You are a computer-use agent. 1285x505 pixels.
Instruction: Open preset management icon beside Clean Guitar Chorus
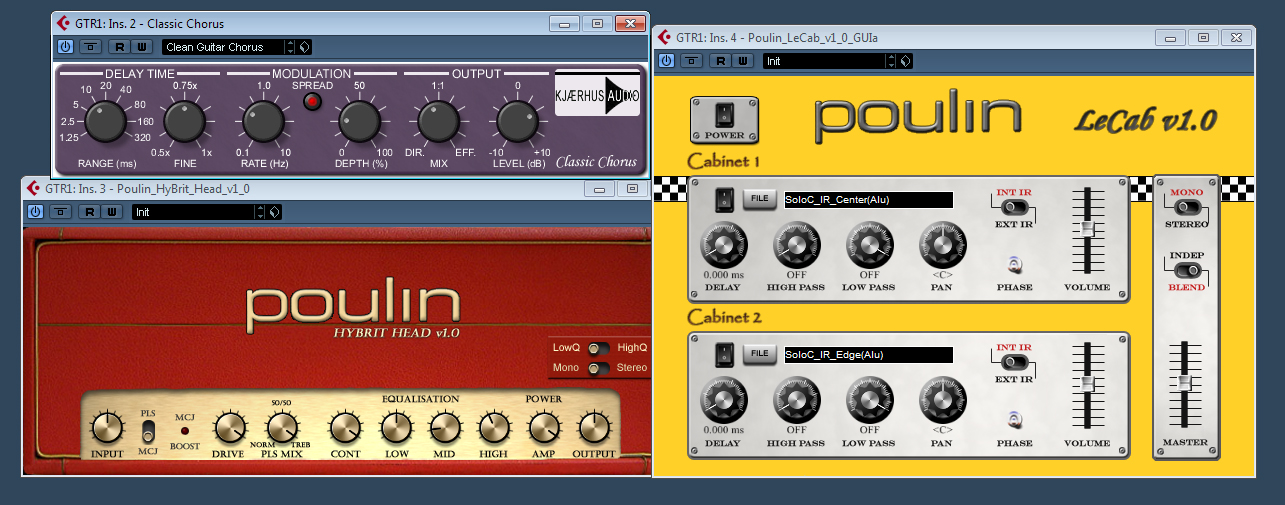pyautogui.click(x=304, y=46)
